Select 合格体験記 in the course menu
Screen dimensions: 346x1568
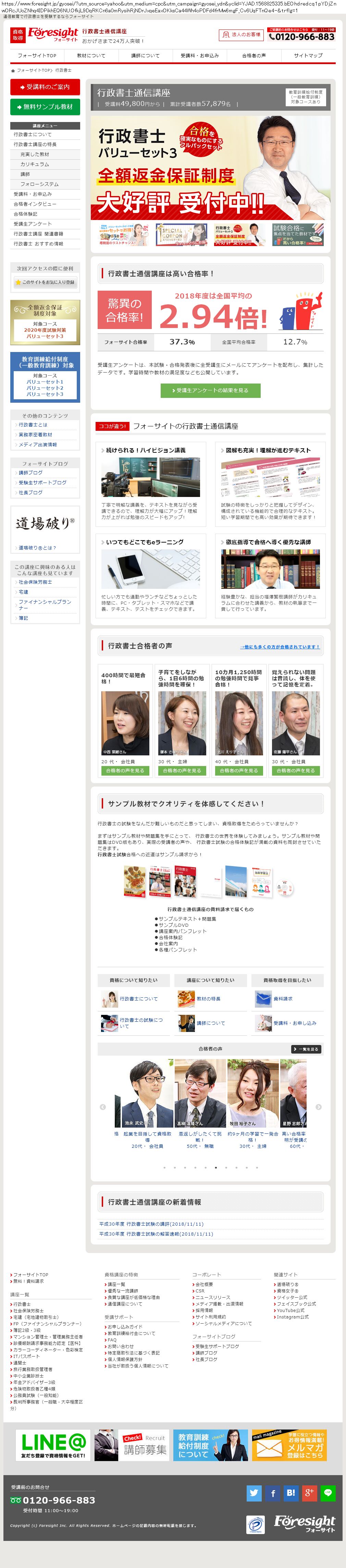point(45,214)
